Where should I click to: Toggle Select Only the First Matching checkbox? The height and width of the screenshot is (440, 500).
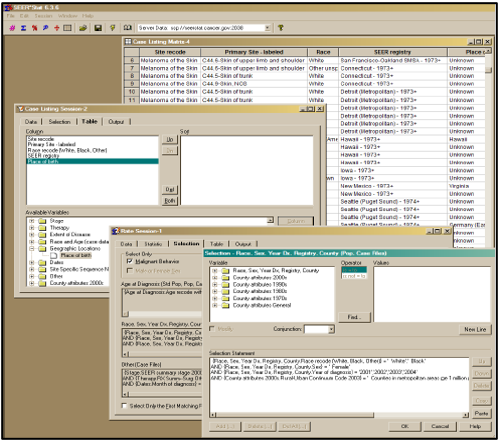(124, 406)
